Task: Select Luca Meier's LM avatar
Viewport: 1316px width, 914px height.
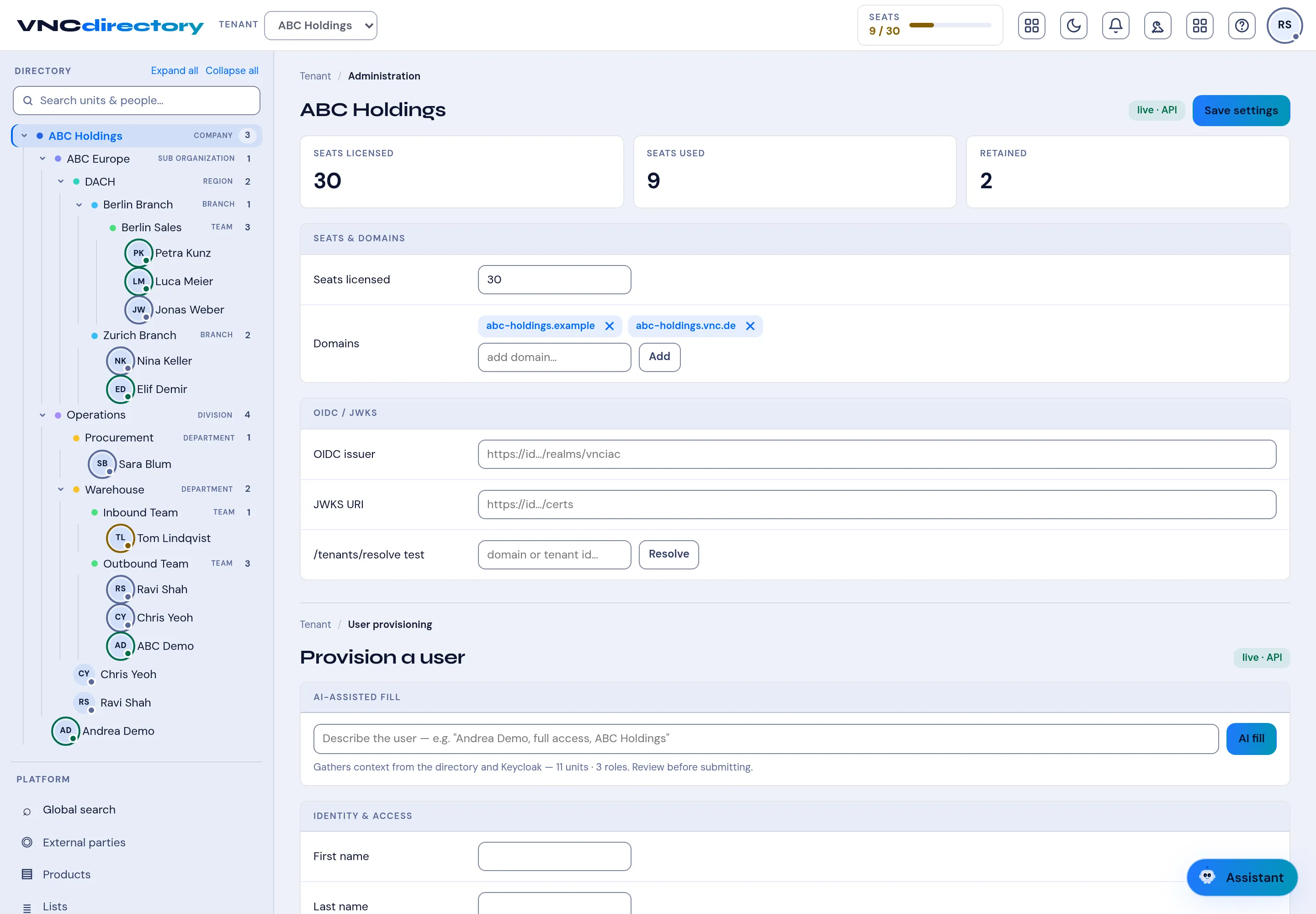Action: point(138,281)
